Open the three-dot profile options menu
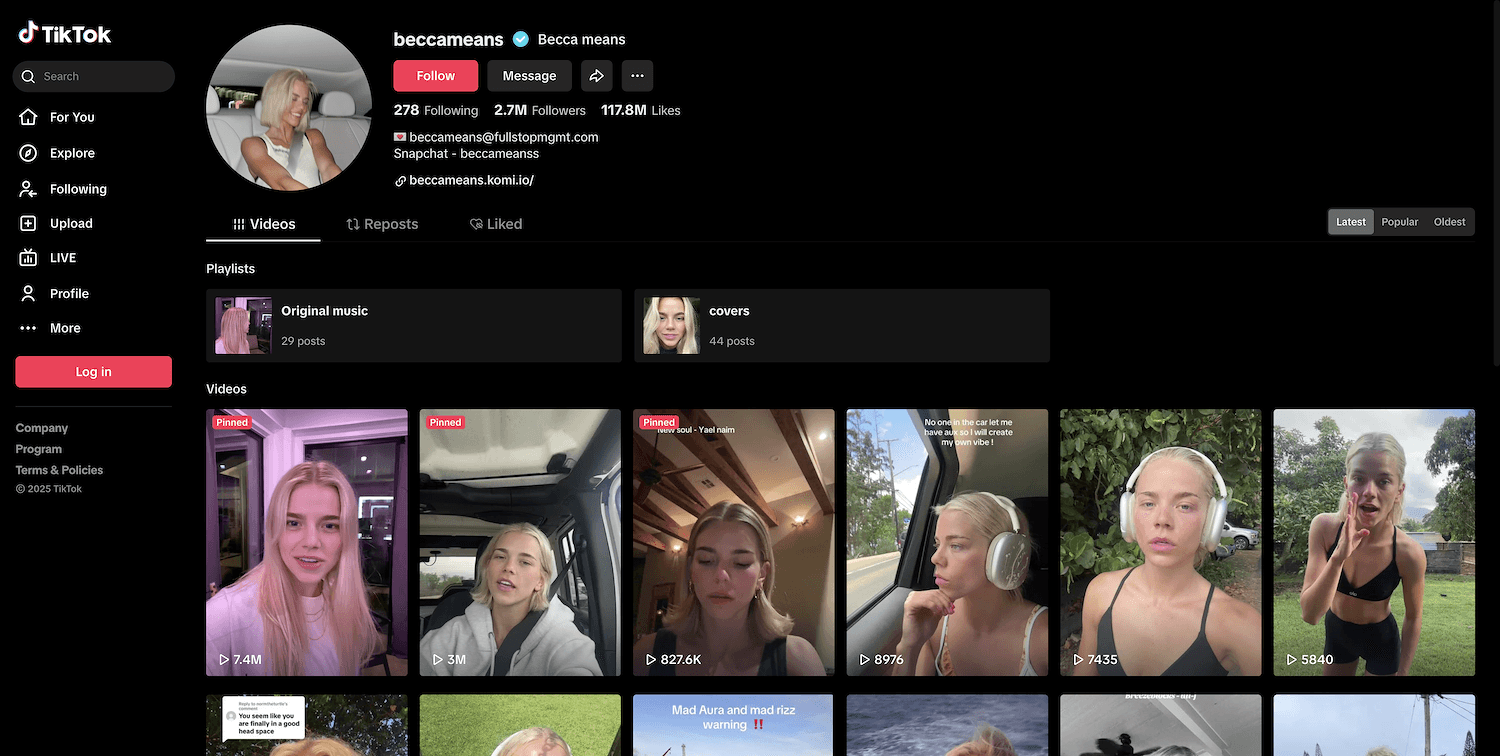Image resolution: width=1500 pixels, height=756 pixels. pyautogui.click(x=637, y=76)
